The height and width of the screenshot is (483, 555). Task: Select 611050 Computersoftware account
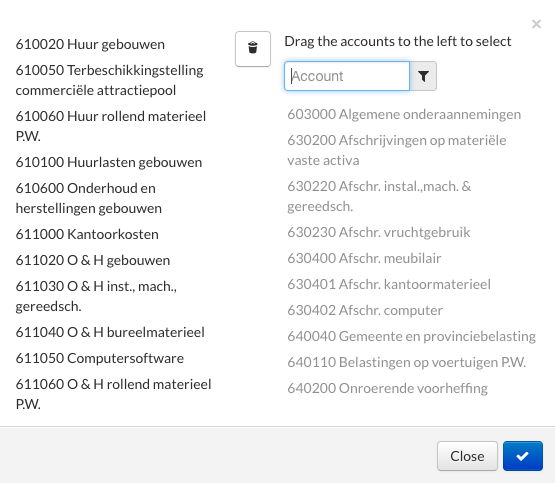click(100, 358)
